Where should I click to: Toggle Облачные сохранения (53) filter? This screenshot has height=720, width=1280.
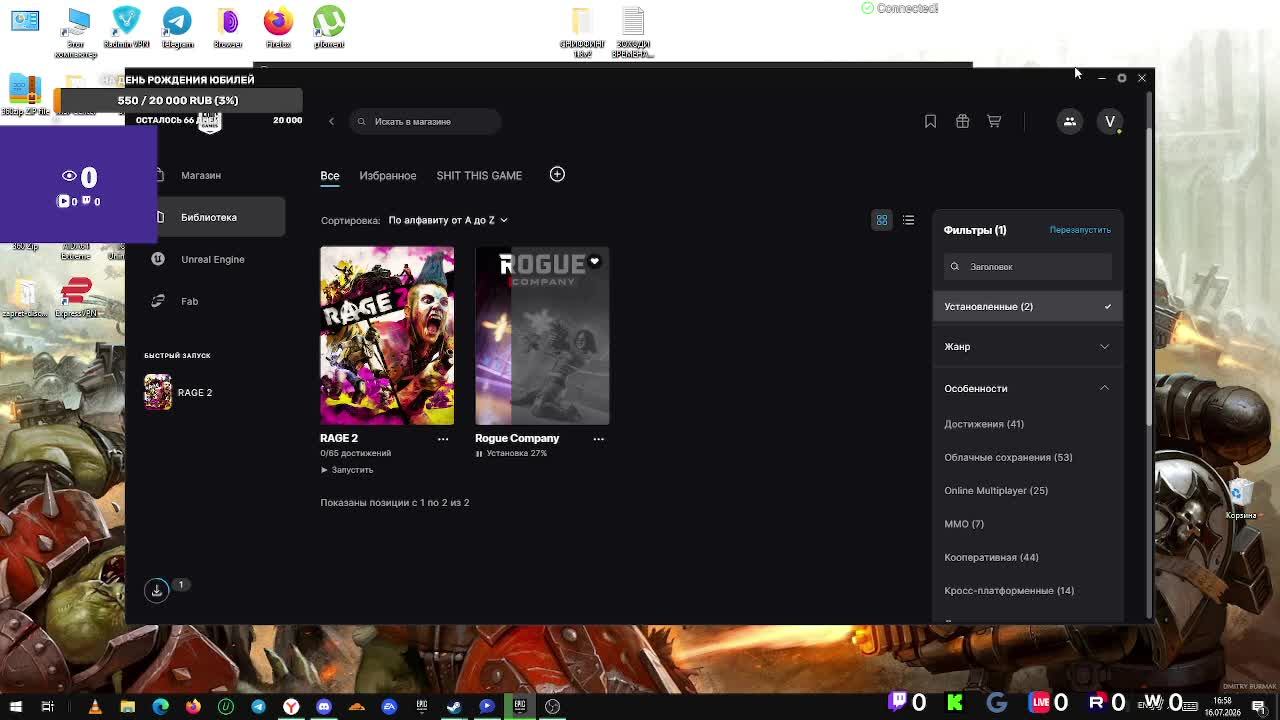(x=1008, y=457)
